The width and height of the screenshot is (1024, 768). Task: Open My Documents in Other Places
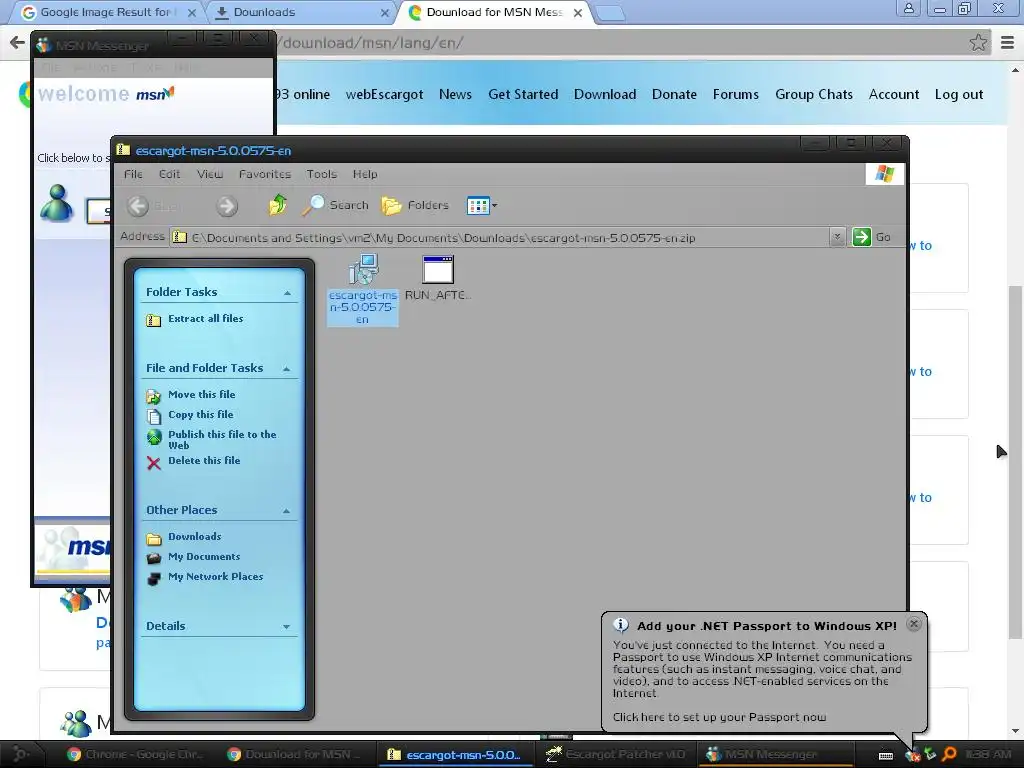pyautogui.click(x=204, y=557)
